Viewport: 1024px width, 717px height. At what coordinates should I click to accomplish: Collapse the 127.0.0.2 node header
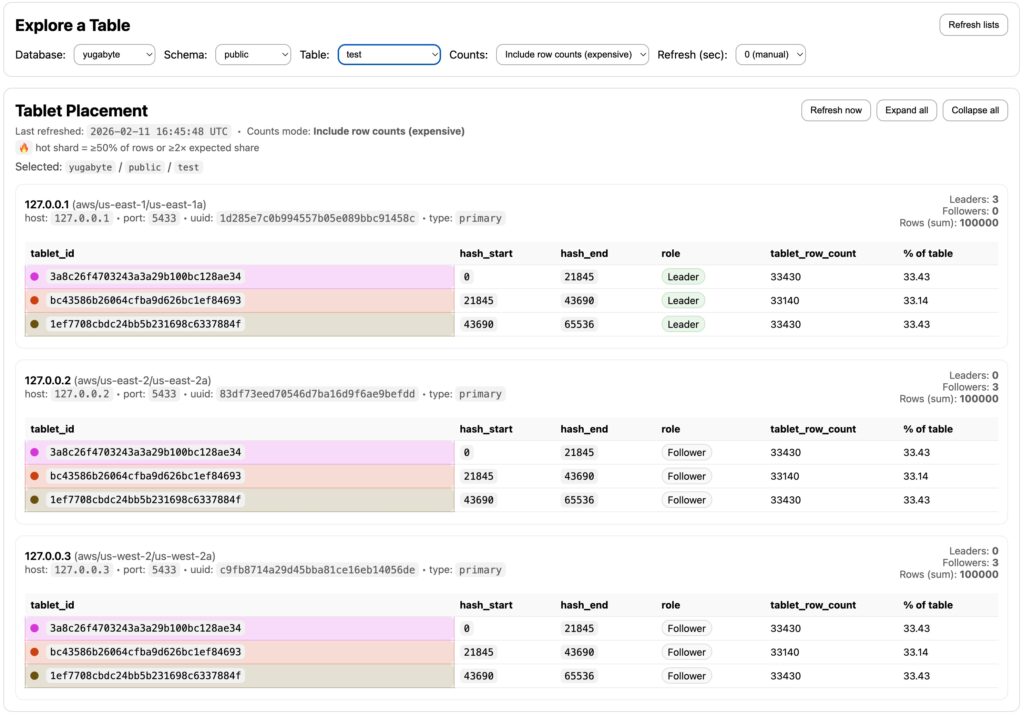click(x=117, y=380)
